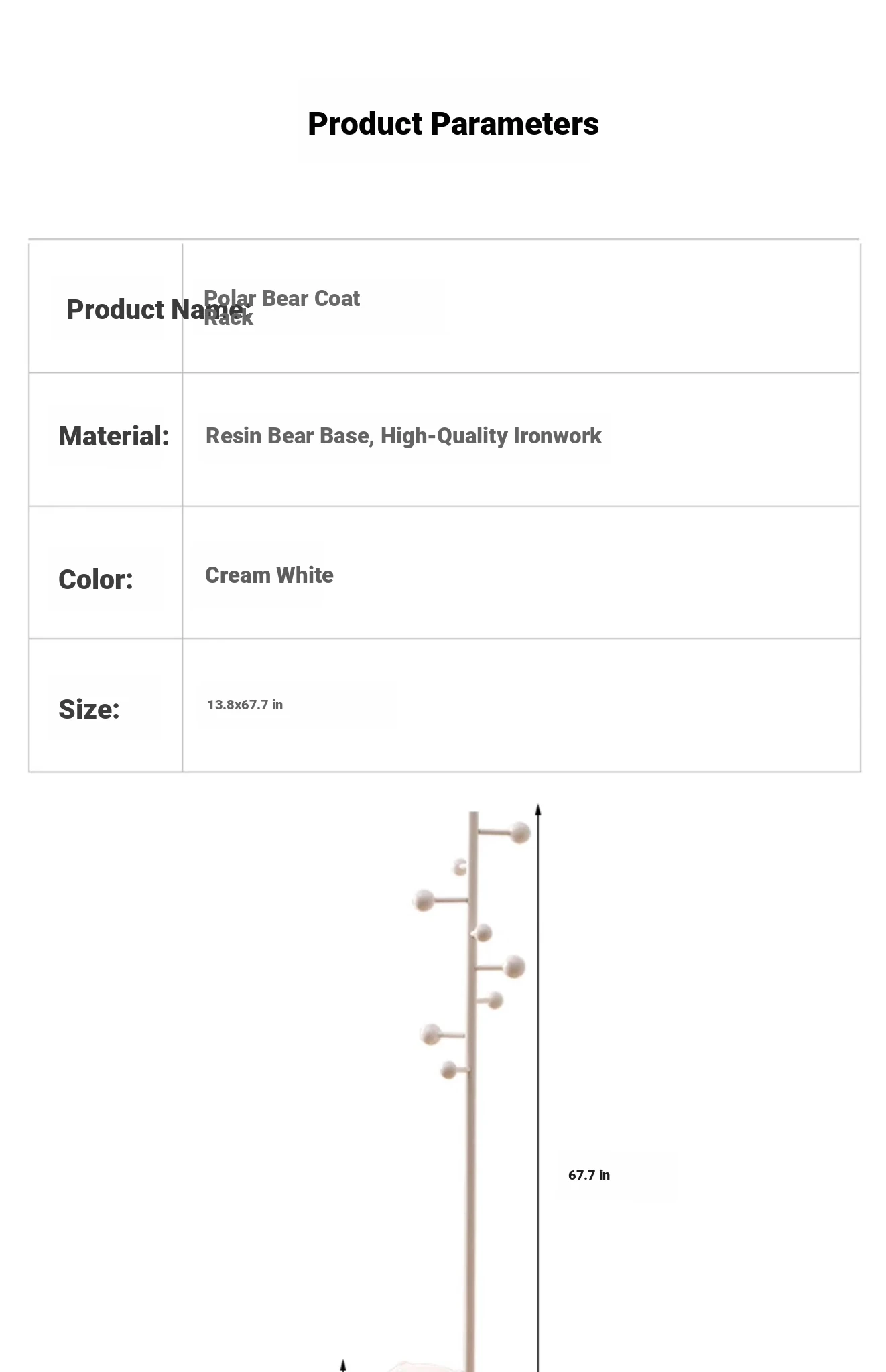Click the coat rack pole image
This screenshot has width=886, height=1372.
tap(472, 1092)
